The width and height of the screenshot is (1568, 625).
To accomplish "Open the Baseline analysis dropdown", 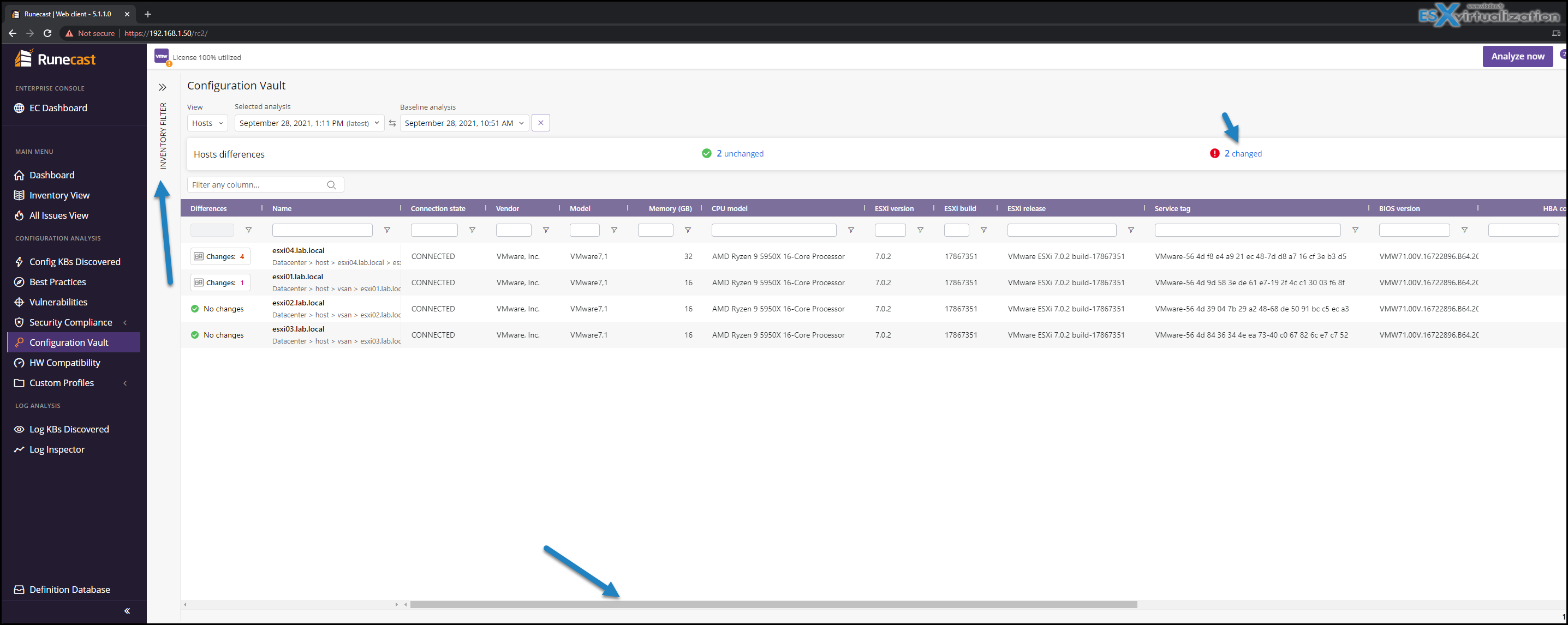I will (x=464, y=123).
